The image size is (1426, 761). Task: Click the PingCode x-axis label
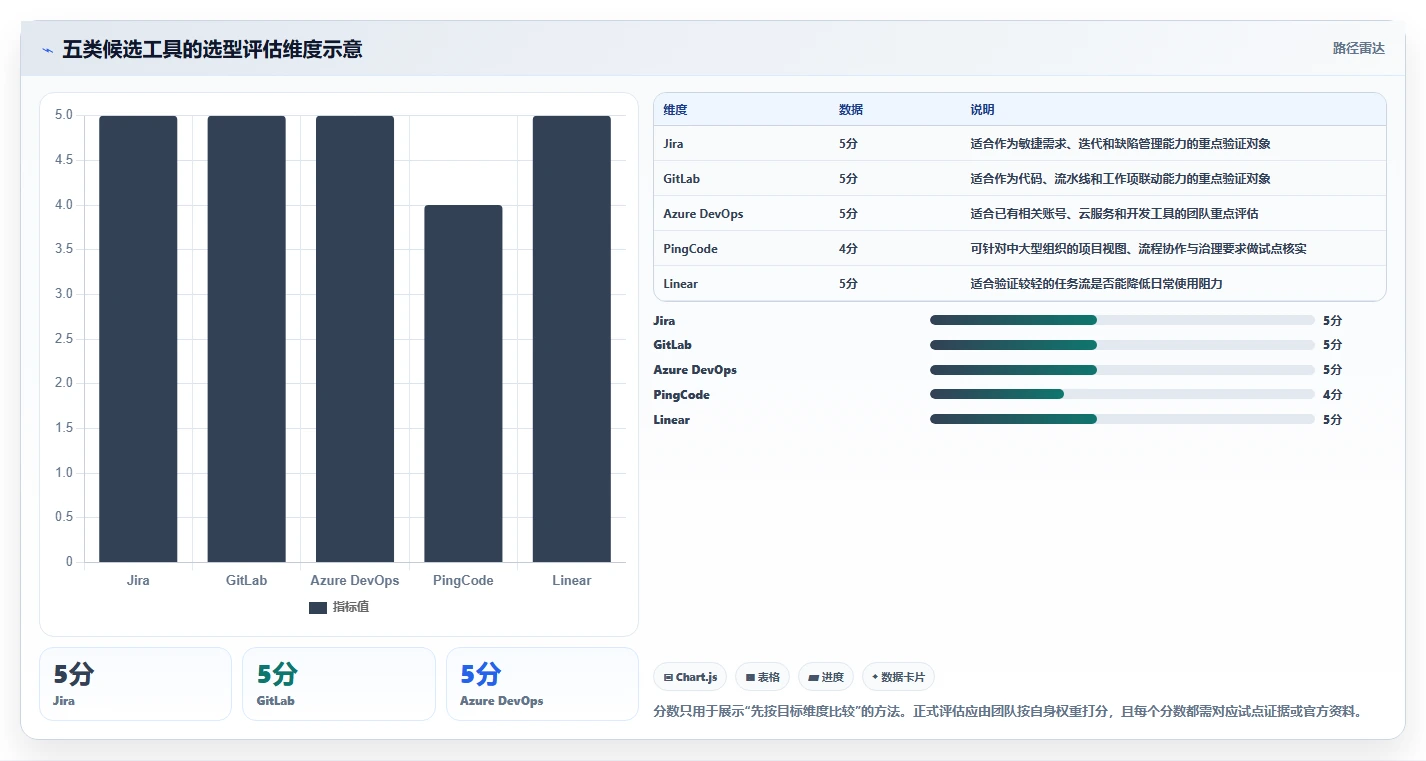[463, 580]
